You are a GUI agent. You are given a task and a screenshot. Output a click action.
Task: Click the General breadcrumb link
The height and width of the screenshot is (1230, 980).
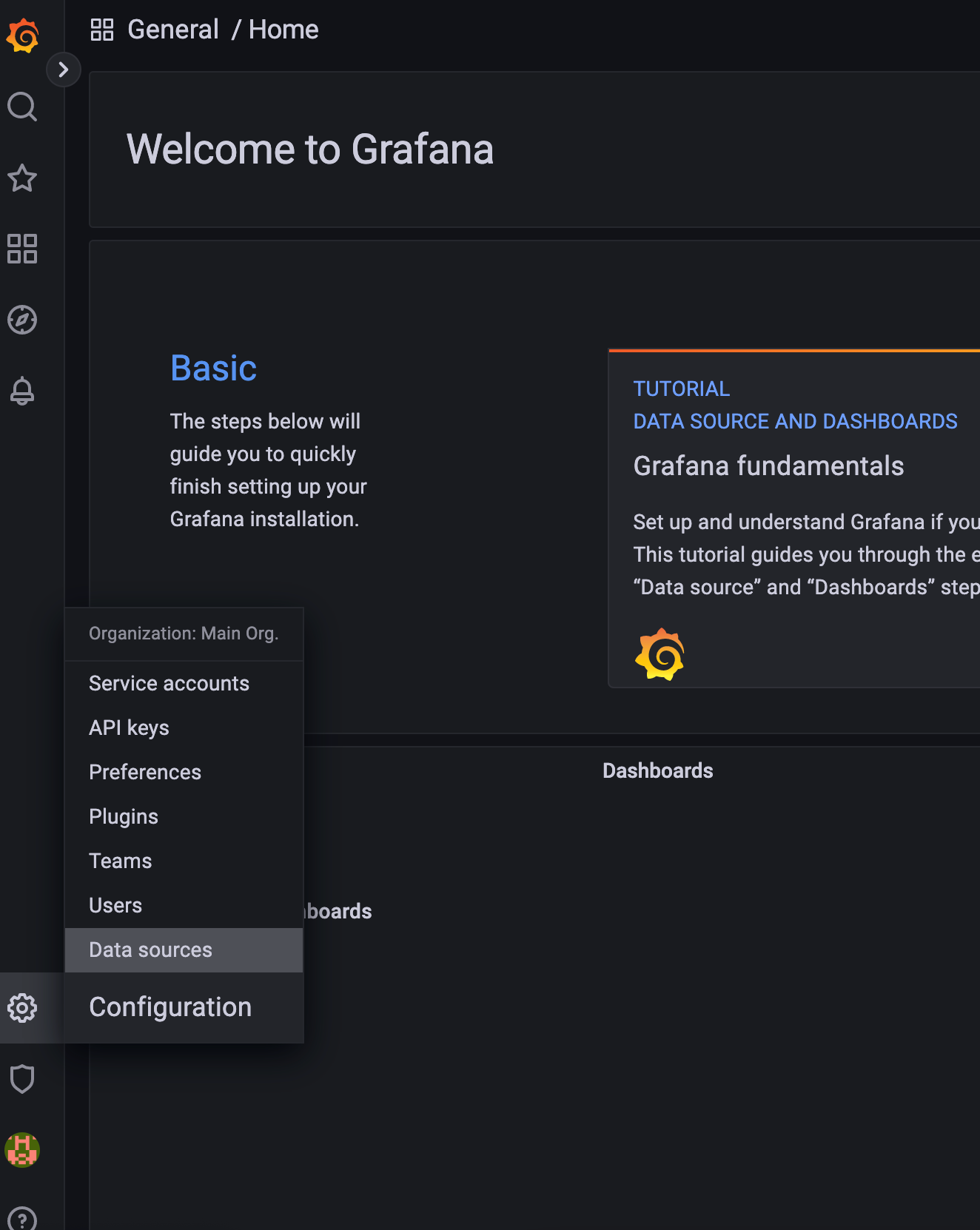173,30
